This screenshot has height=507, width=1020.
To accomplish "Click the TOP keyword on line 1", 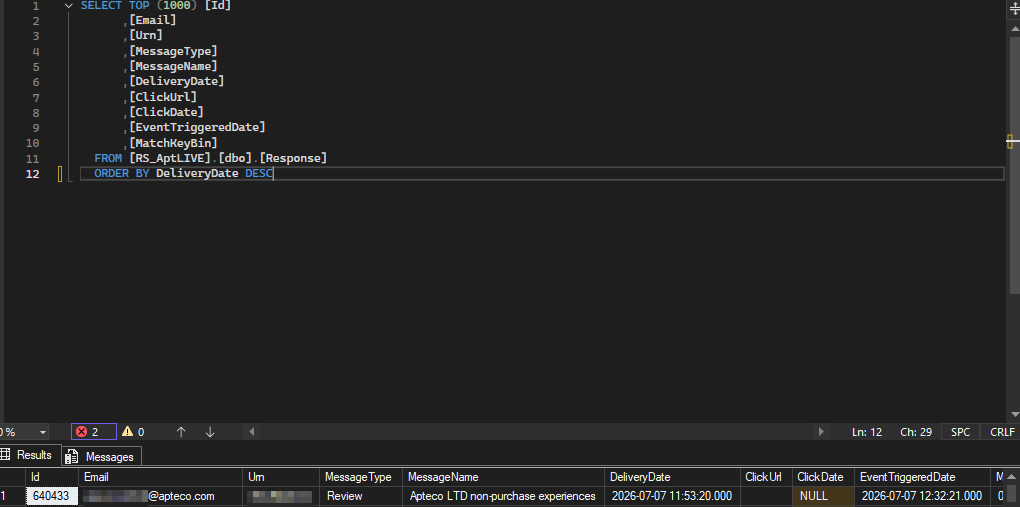I will pyautogui.click(x=139, y=6).
